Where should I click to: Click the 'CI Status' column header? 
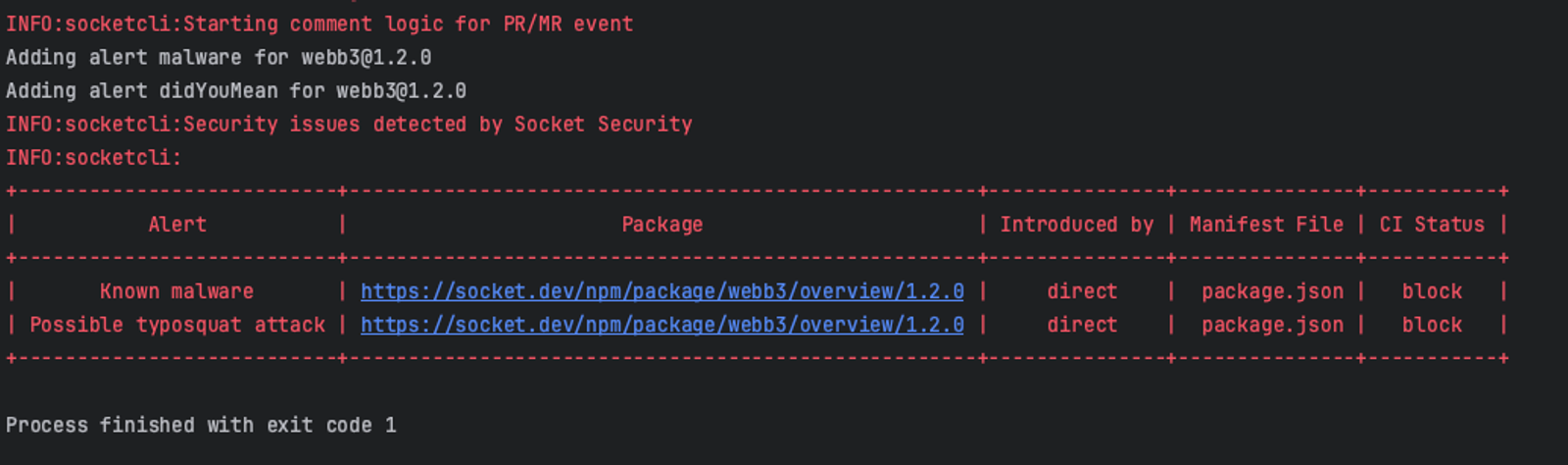click(x=1432, y=225)
